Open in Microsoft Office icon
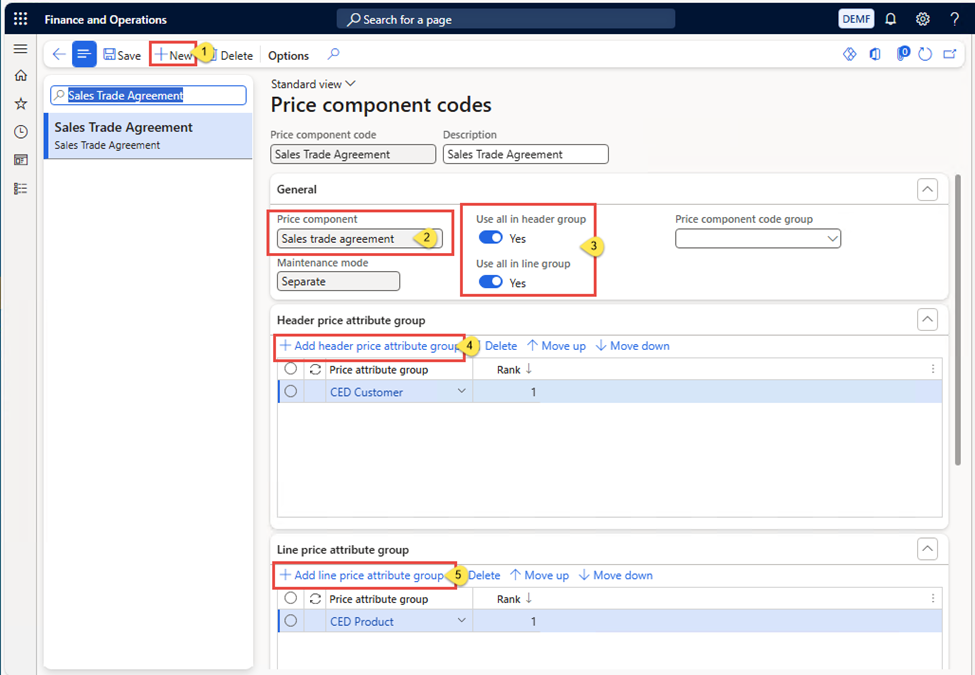The image size is (975, 675). click(x=875, y=55)
